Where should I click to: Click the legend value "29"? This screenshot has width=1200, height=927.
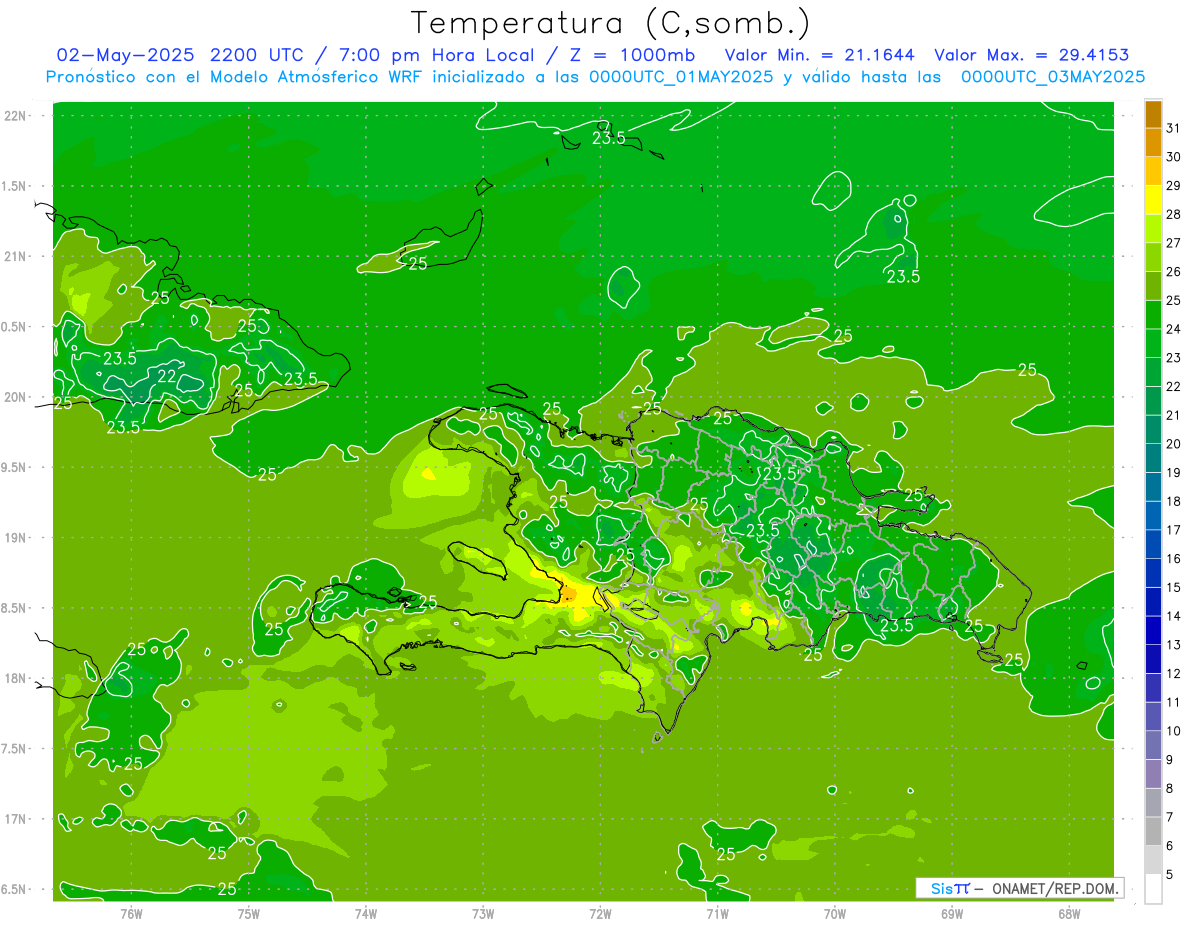[1173, 186]
